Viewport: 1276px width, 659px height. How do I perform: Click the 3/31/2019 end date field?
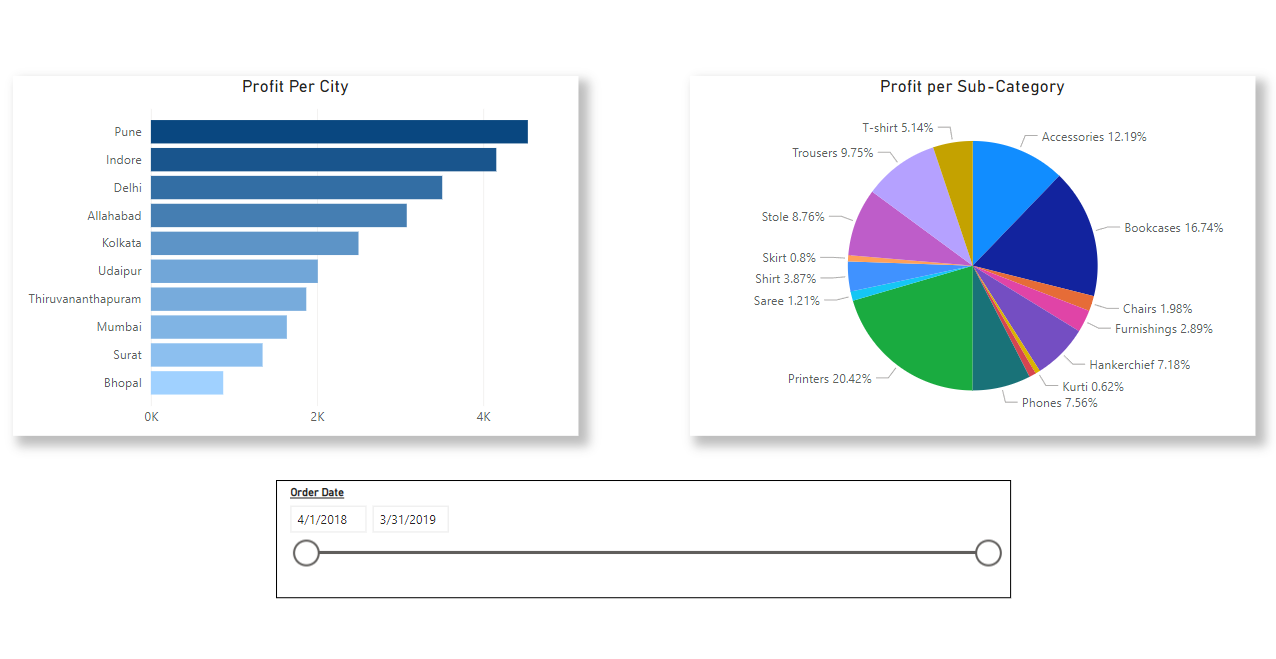click(410, 518)
